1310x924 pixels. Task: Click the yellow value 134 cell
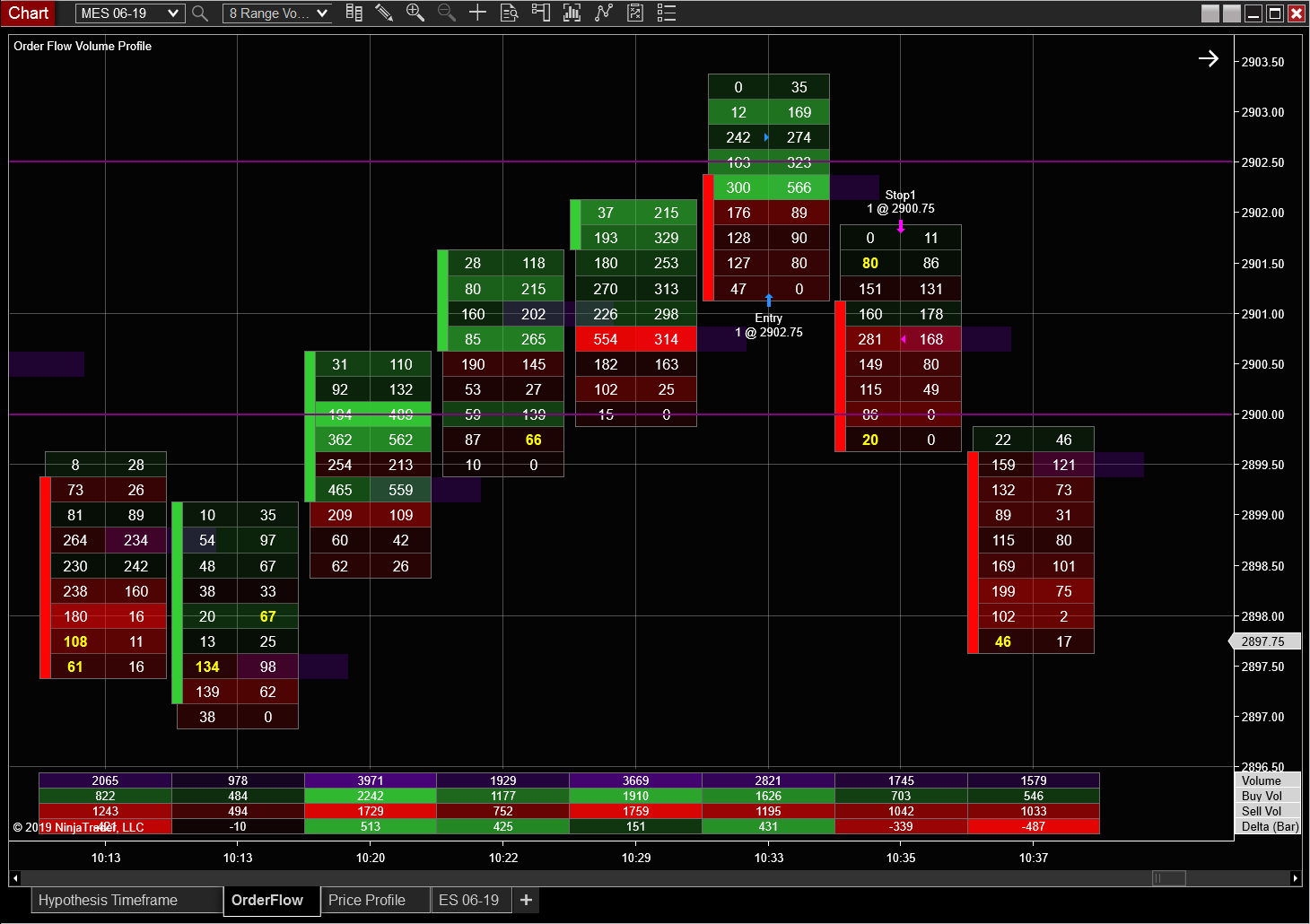coord(207,667)
